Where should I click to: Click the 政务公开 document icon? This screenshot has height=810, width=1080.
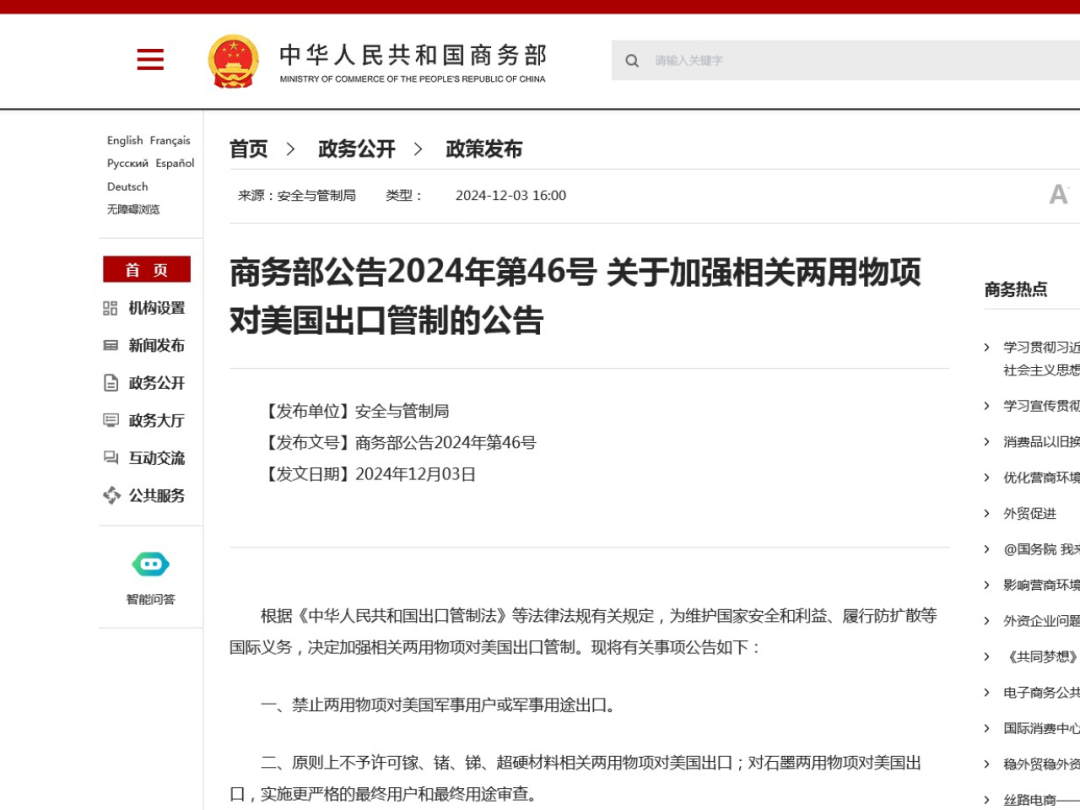110,382
